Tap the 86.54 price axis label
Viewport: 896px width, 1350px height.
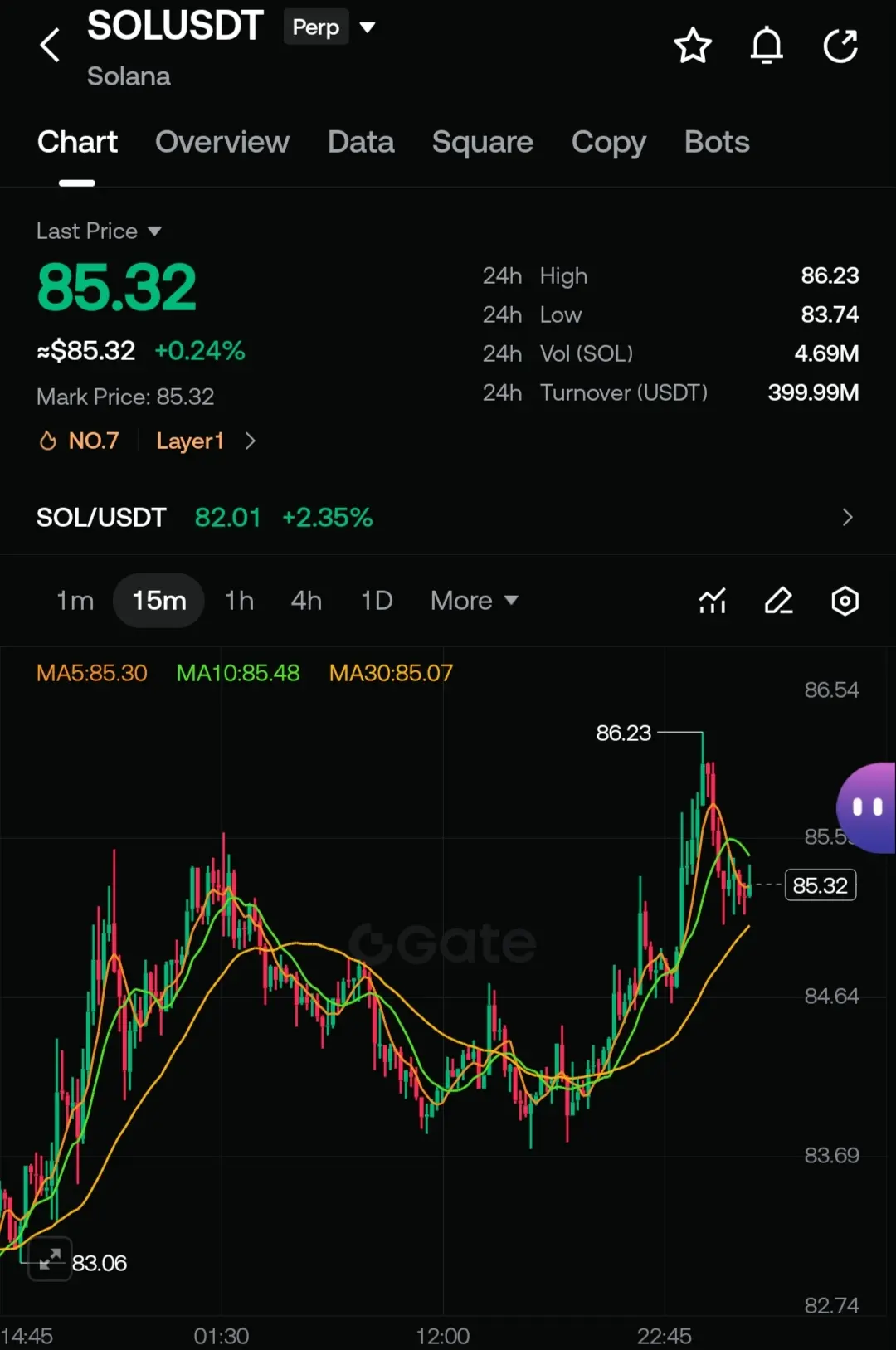click(x=831, y=690)
